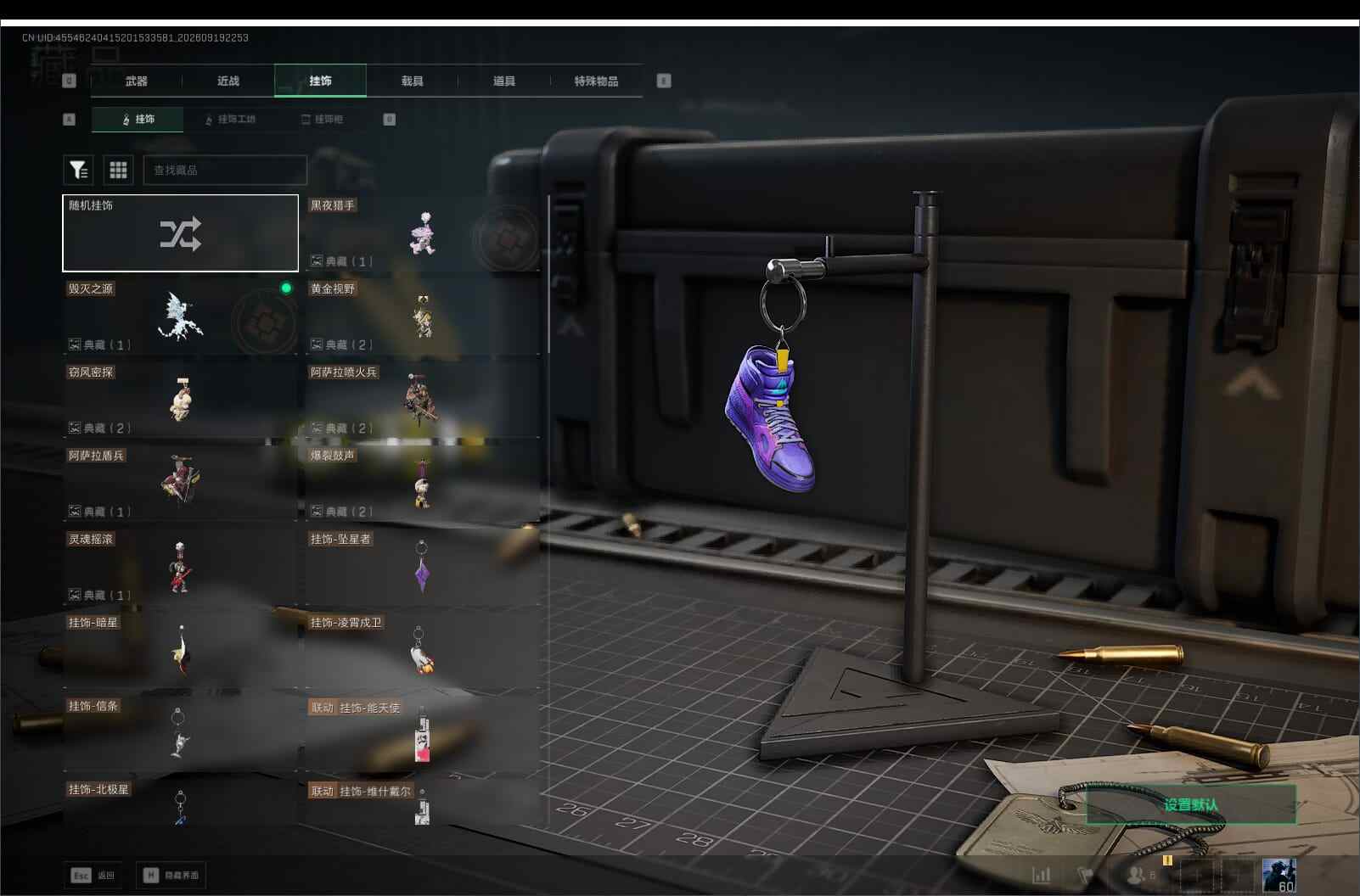Open the bar chart statistics icon

point(1042,874)
